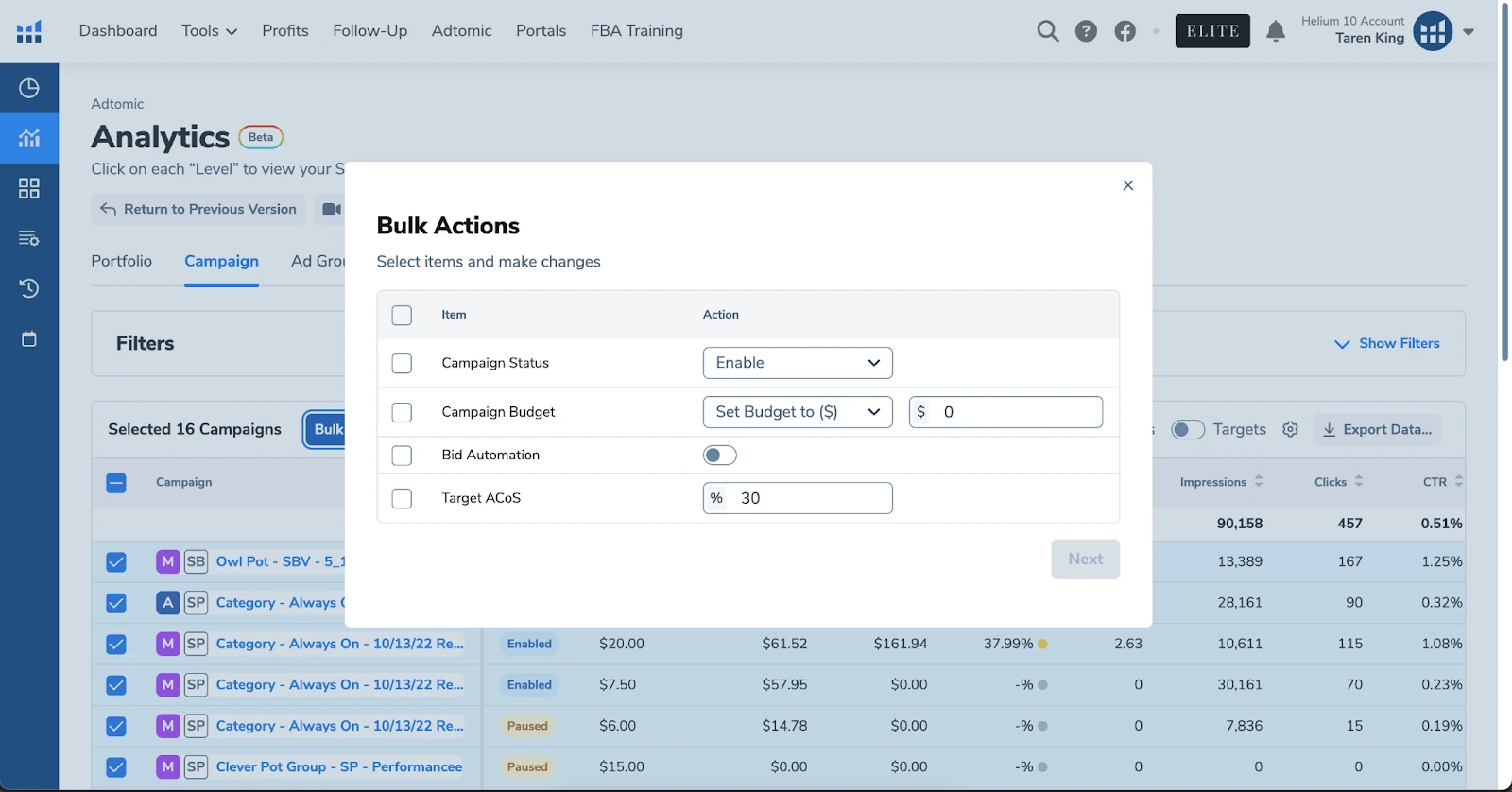Click the campaign table header select-all checkbox
Image resolution: width=1512 pixels, height=792 pixels.
point(116,483)
